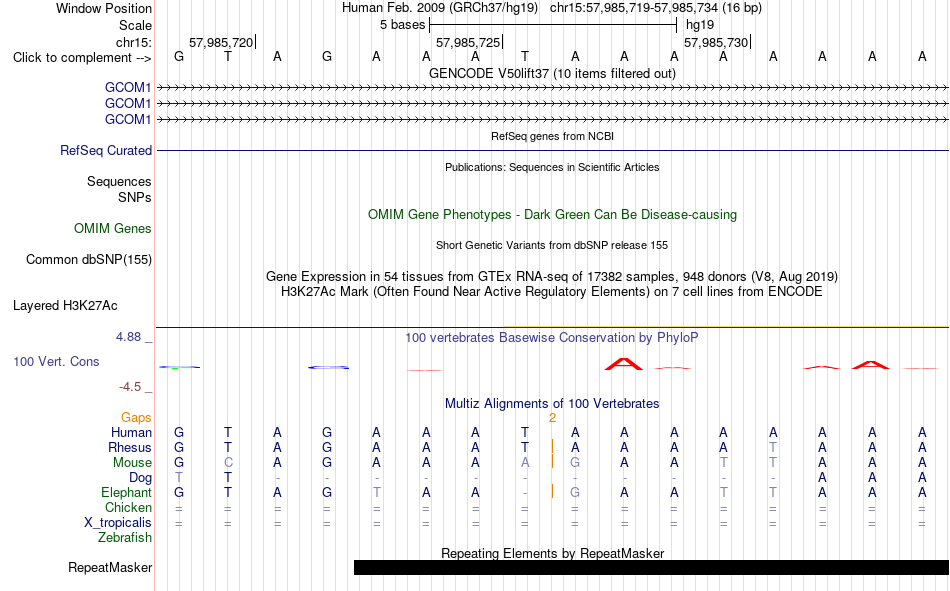Screen dimensions: 950x591
Task: Open the OMIM Genes track label
Action: click(113, 229)
